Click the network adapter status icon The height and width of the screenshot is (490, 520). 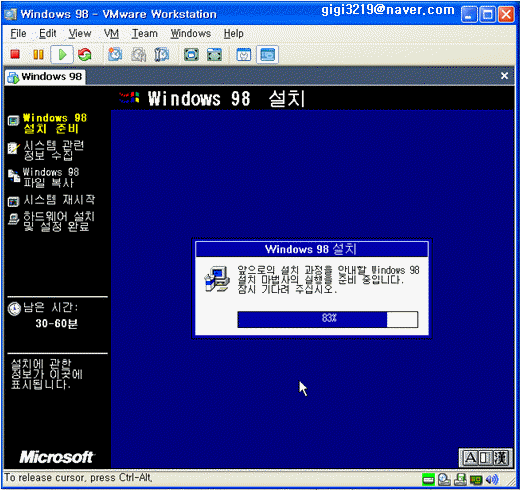476,480
